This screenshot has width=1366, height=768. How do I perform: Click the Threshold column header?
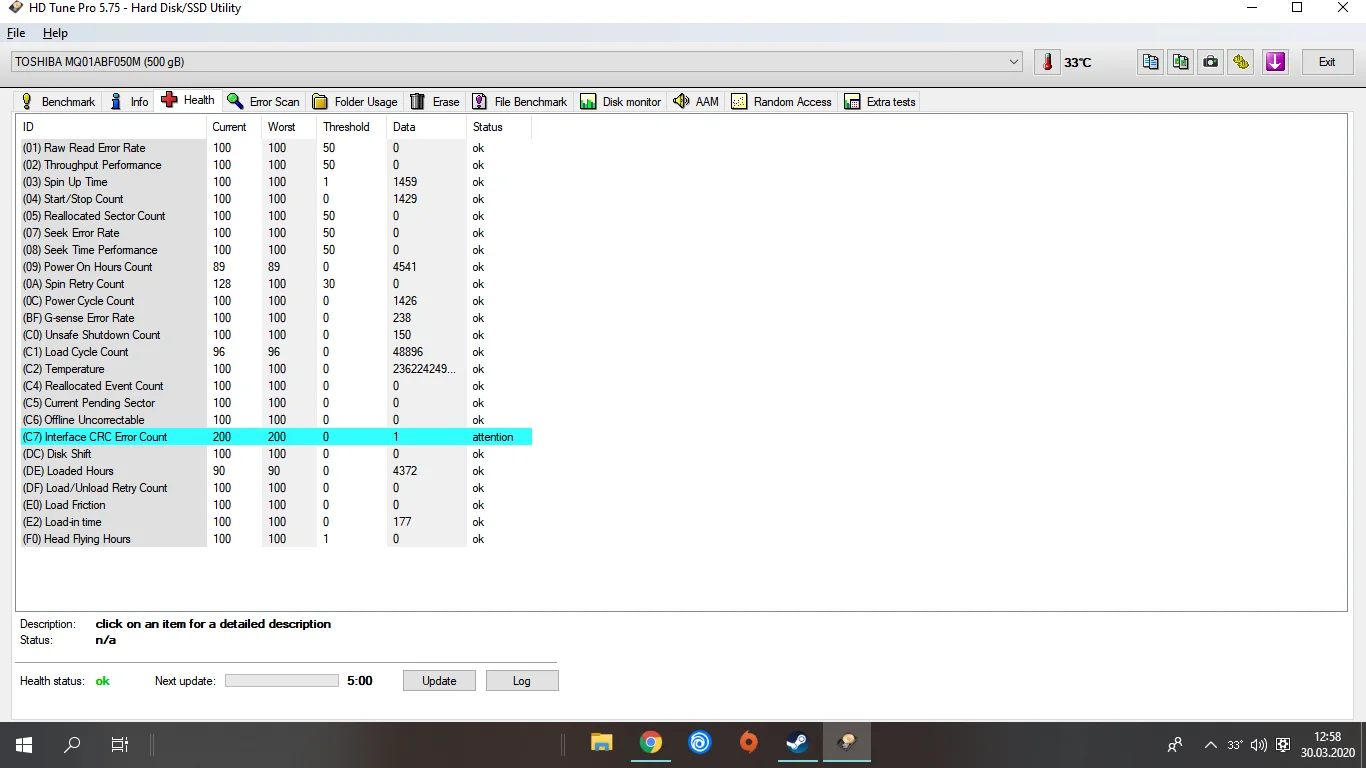point(351,127)
